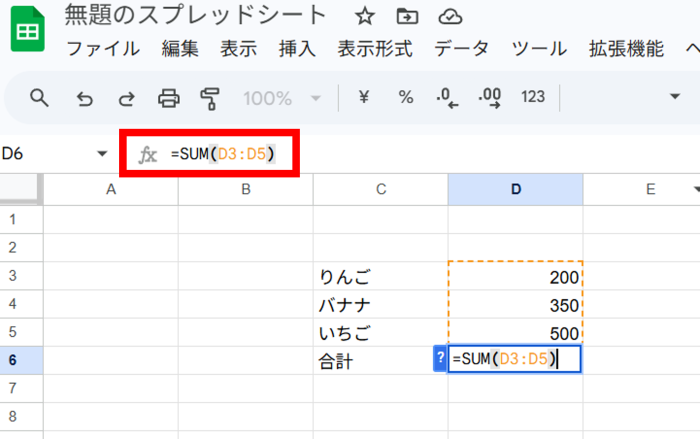
Task: Open the データ menu
Action: [461, 49]
